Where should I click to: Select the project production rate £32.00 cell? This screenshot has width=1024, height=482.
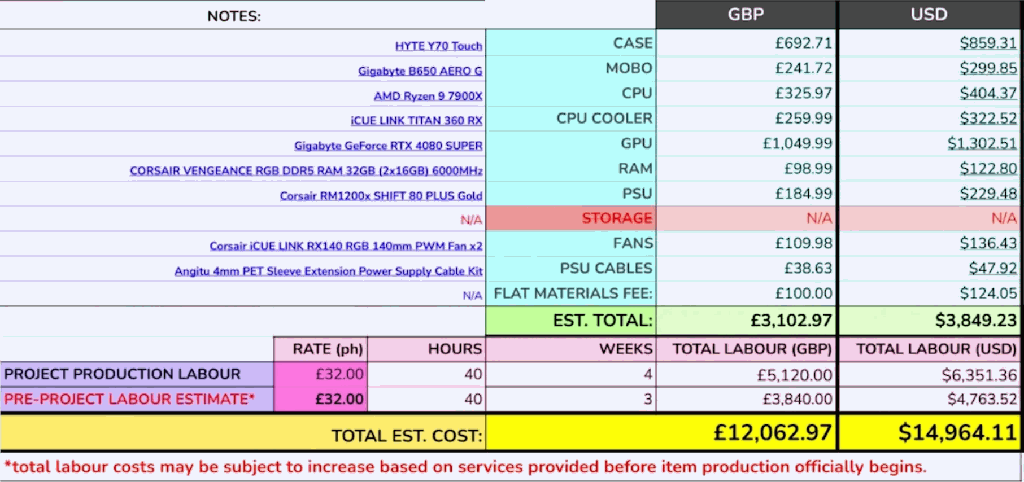320,374
